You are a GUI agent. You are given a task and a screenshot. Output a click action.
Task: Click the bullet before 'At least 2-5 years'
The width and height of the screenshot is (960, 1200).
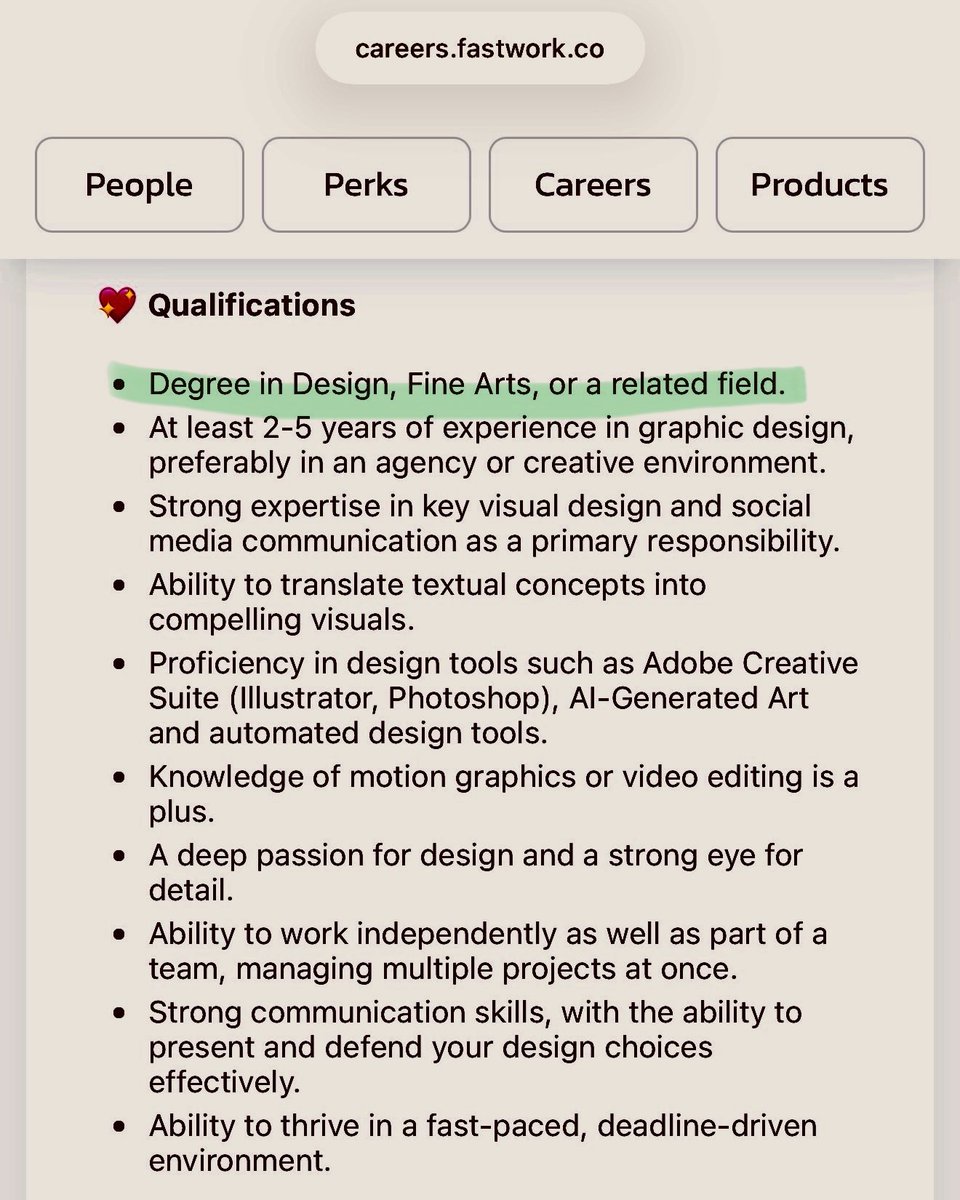[120, 429]
